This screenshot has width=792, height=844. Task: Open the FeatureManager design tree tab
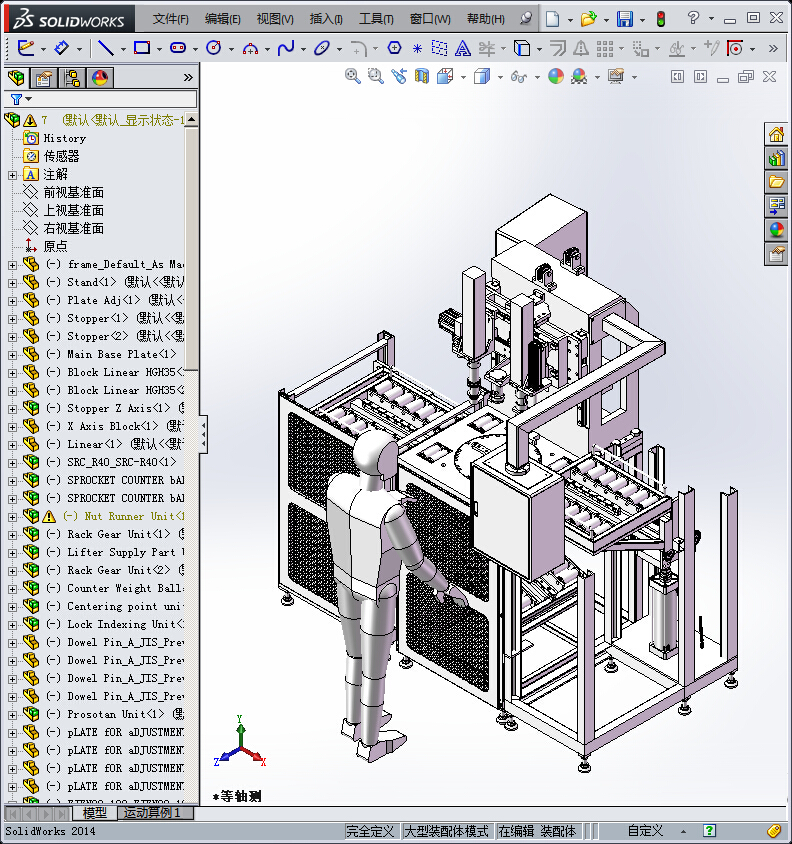(x=17, y=78)
